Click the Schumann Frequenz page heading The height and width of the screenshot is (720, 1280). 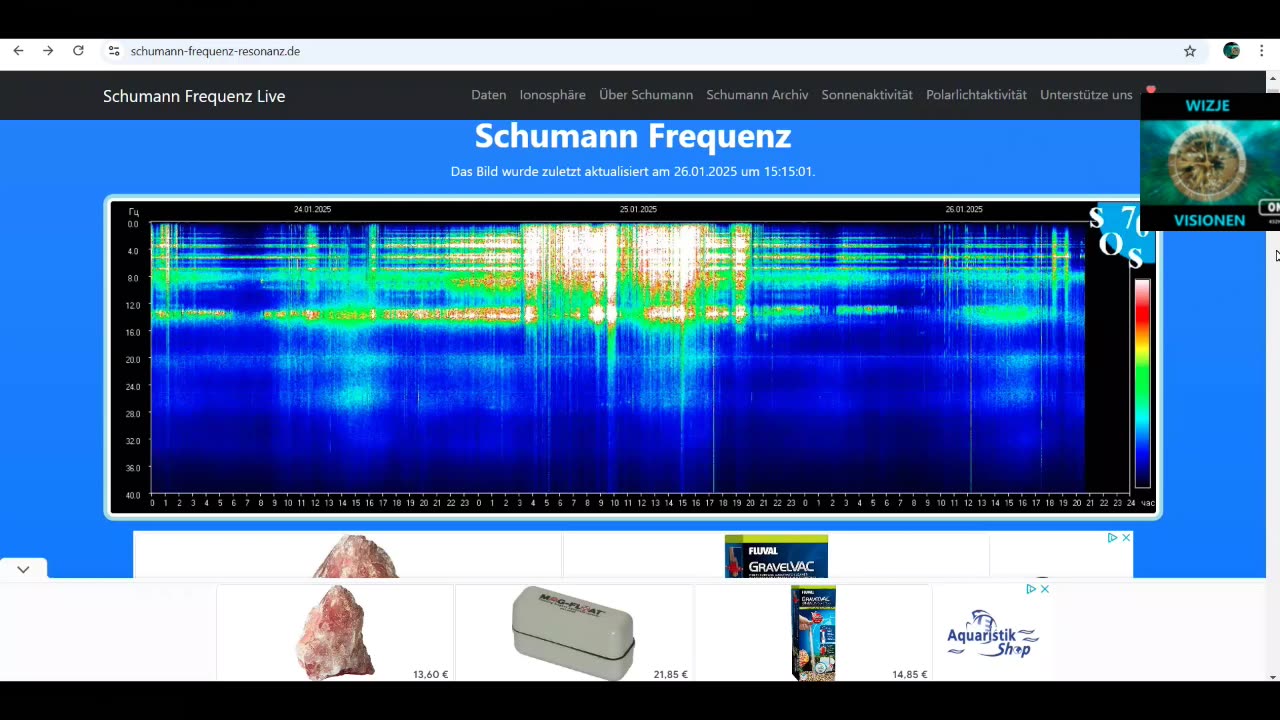(633, 135)
